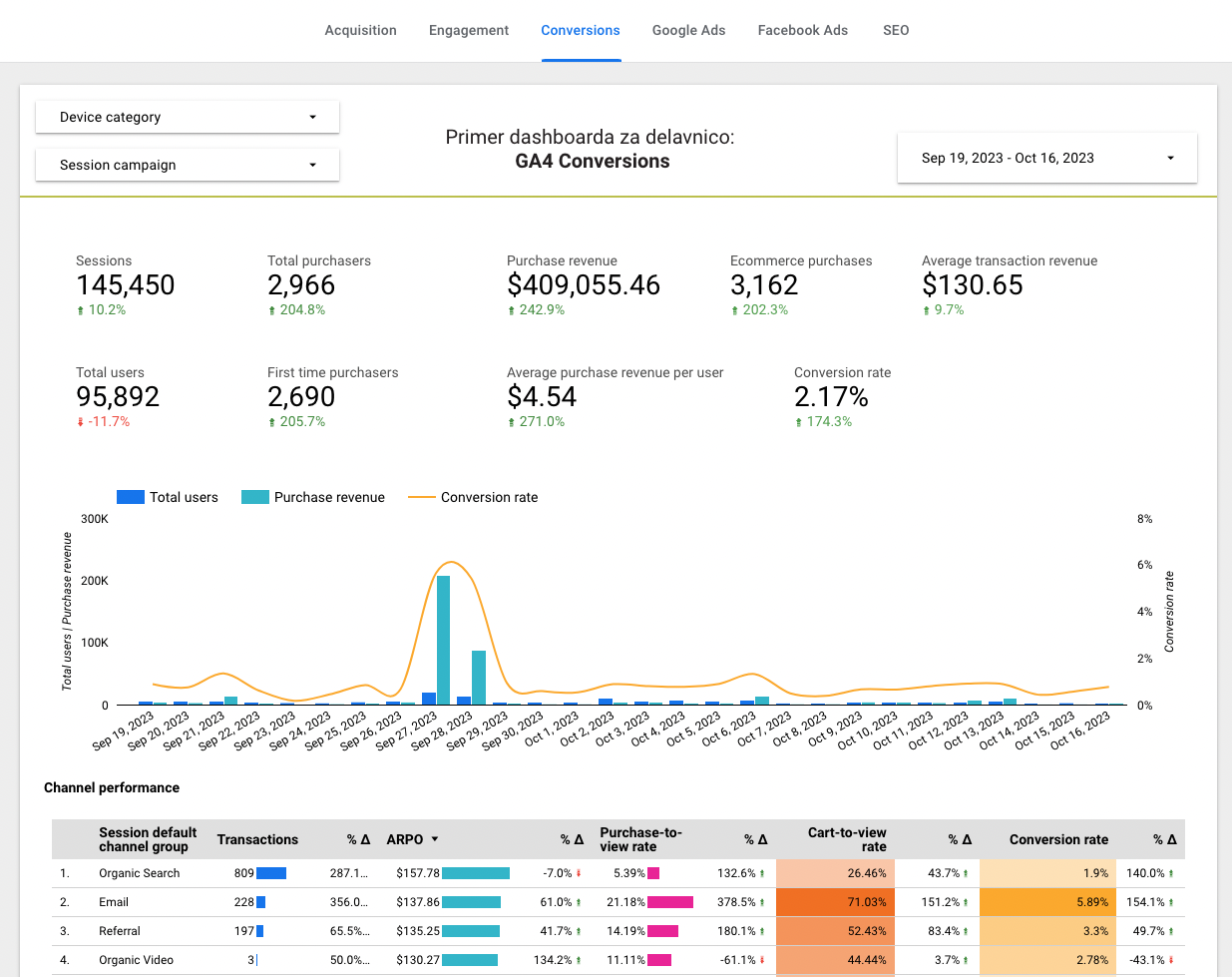Click the Purchase revenue scorecard value

tap(583, 285)
